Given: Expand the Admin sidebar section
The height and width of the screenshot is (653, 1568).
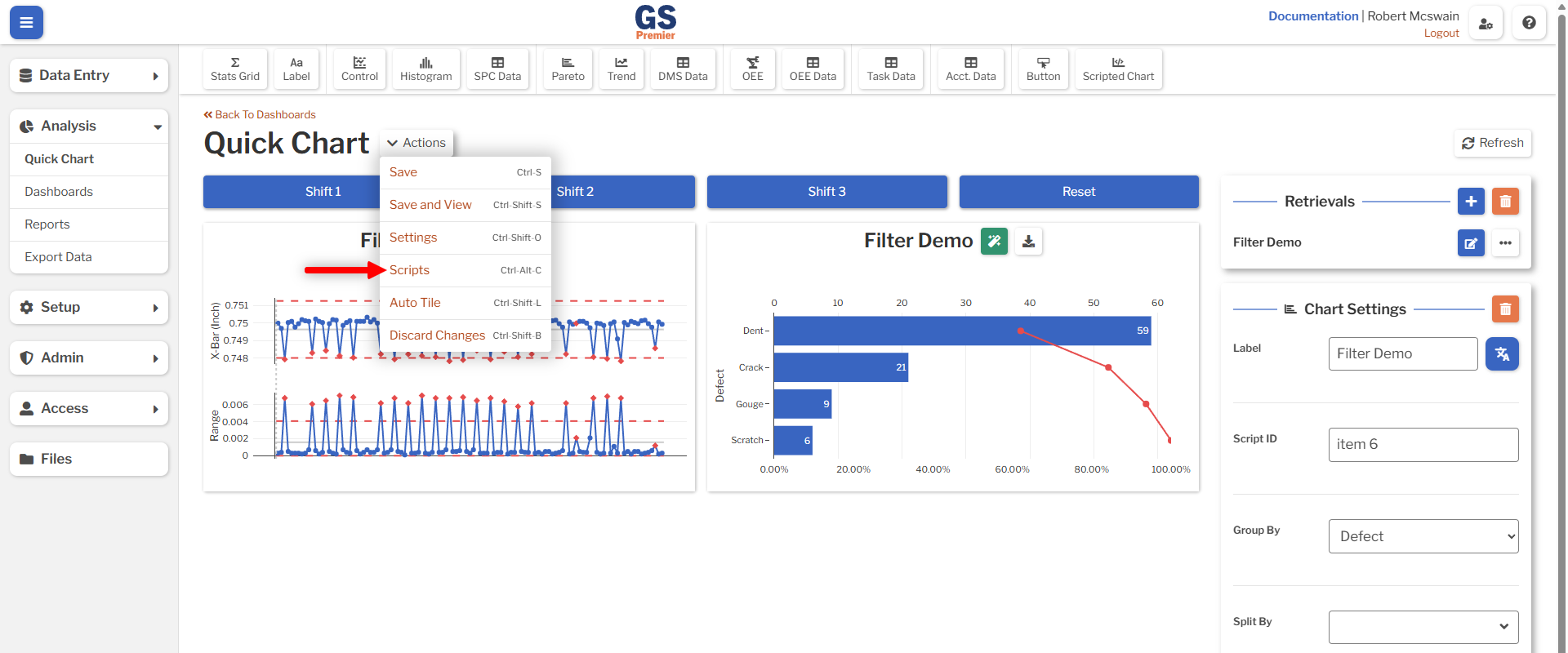Looking at the screenshot, I should 89,358.
